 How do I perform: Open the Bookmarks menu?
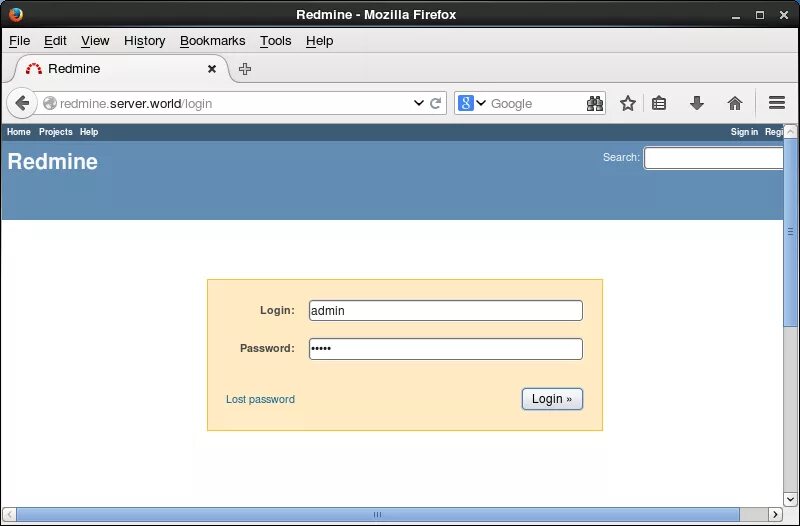click(213, 41)
